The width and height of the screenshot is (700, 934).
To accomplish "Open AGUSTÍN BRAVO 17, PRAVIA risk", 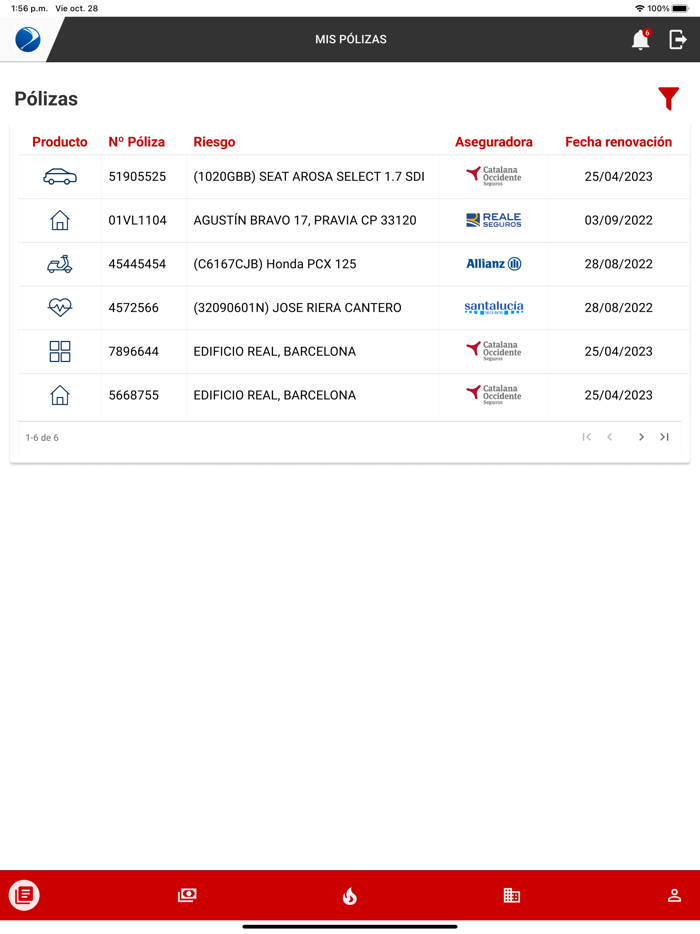I will (x=304, y=220).
